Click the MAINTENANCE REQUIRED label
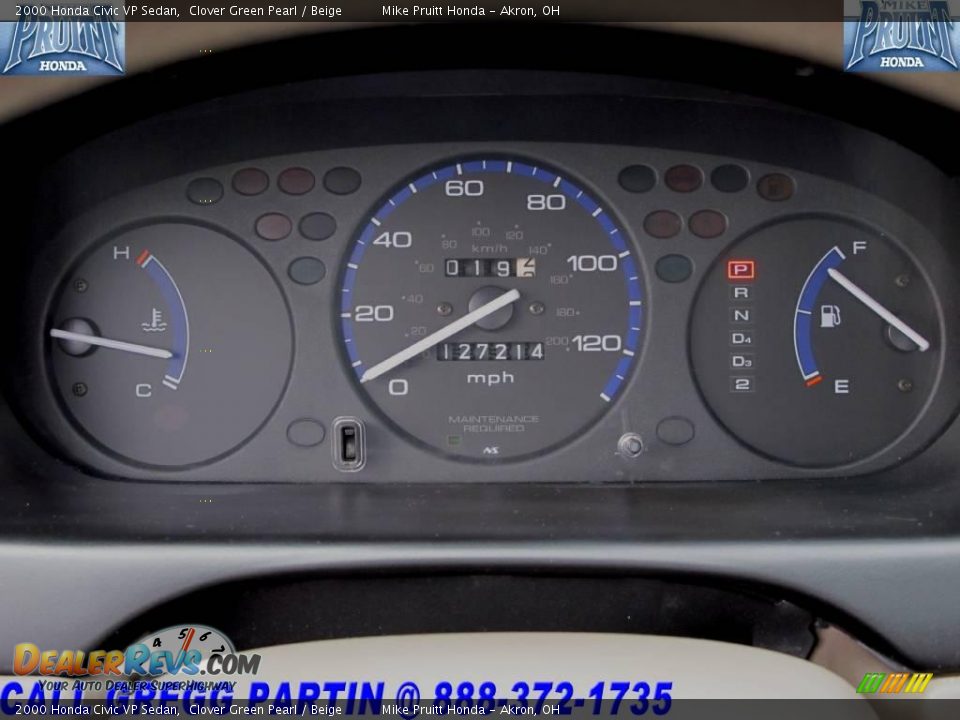Image resolution: width=960 pixels, height=720 pixels. [x=493, y=424]
